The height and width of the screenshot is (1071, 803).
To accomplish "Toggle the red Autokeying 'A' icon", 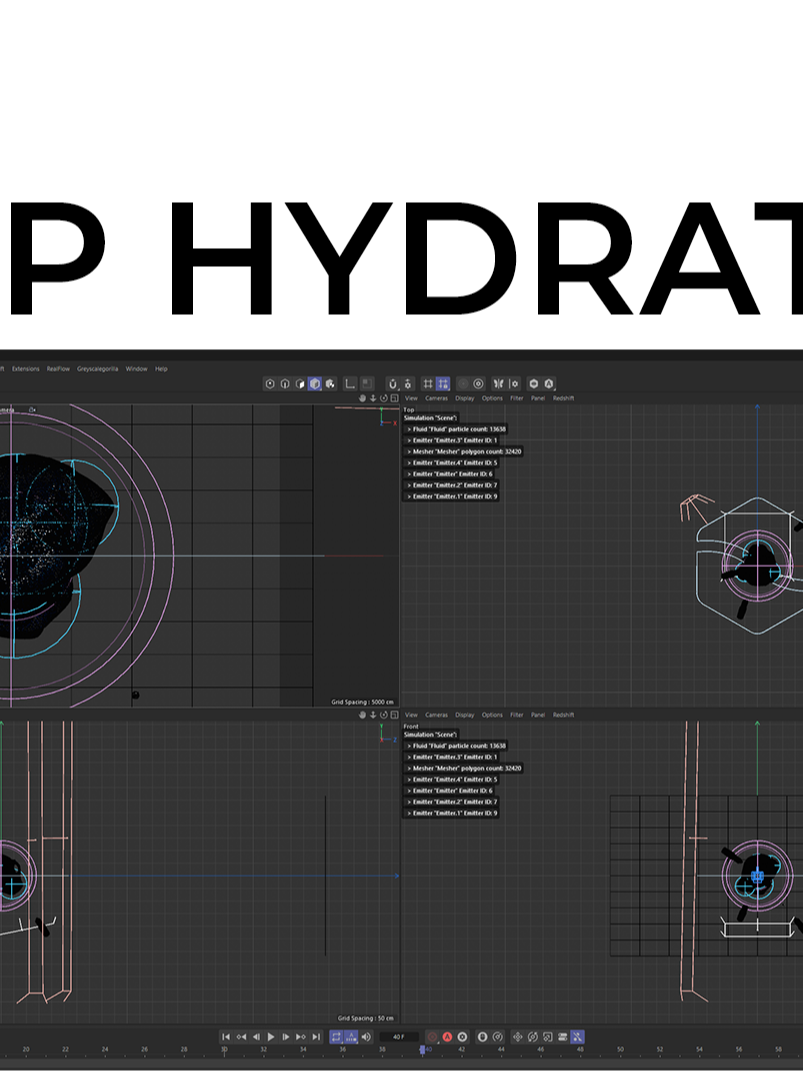I will 447,1037.
